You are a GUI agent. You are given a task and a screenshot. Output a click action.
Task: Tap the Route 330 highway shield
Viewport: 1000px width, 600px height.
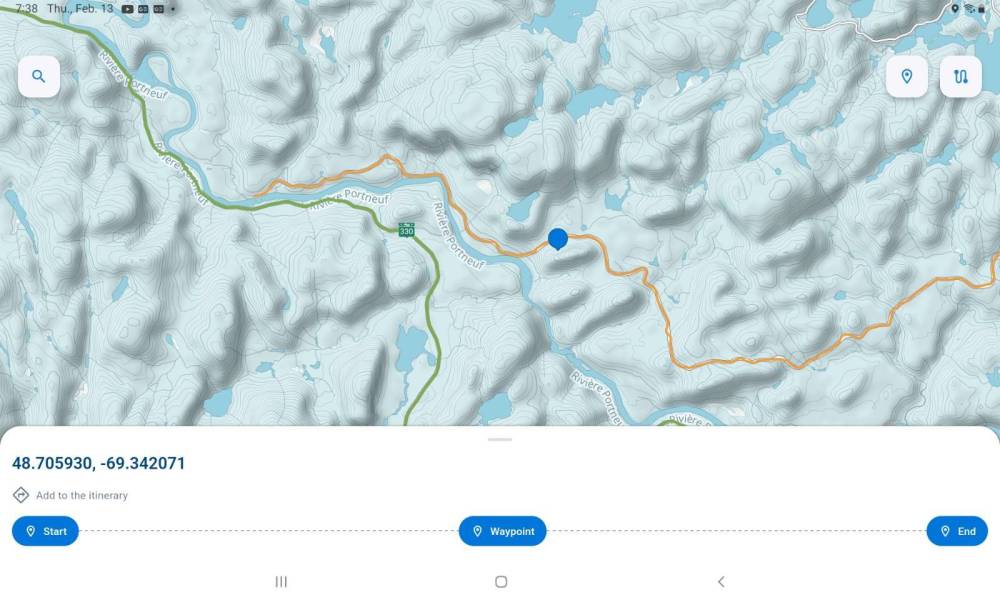point(406,230)
